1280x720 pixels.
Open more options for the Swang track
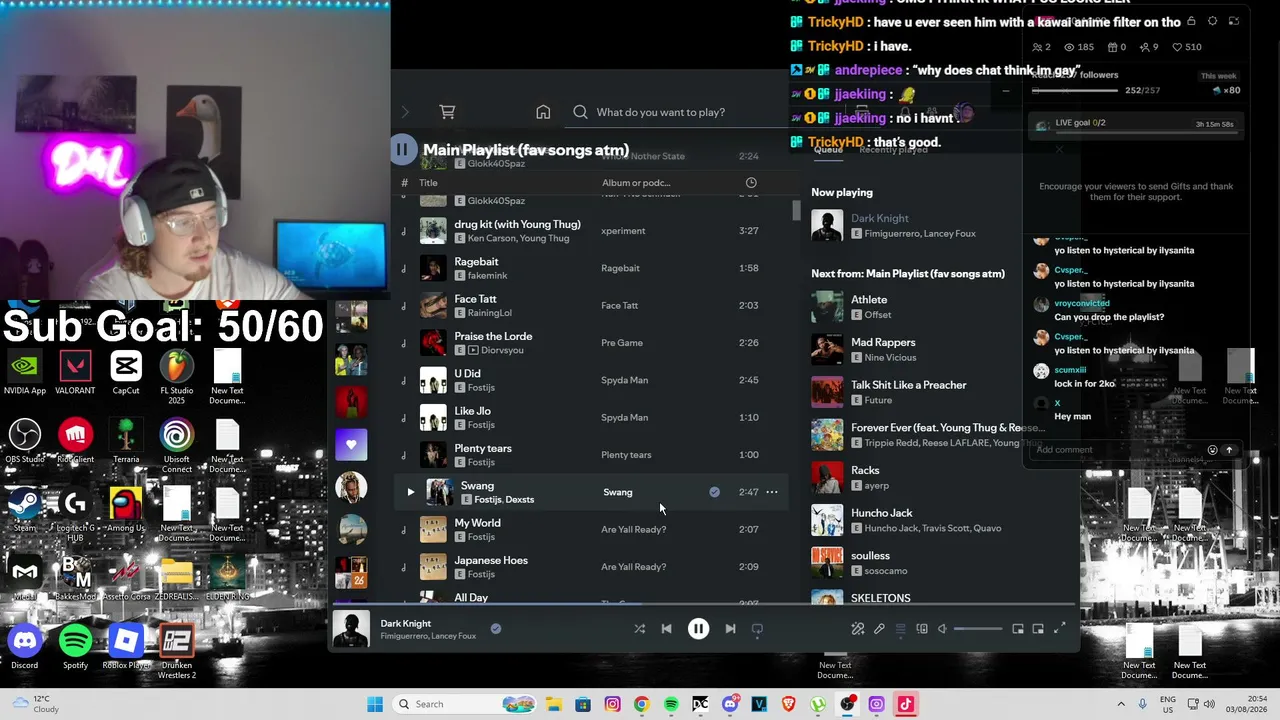click(x=772, y=492)
